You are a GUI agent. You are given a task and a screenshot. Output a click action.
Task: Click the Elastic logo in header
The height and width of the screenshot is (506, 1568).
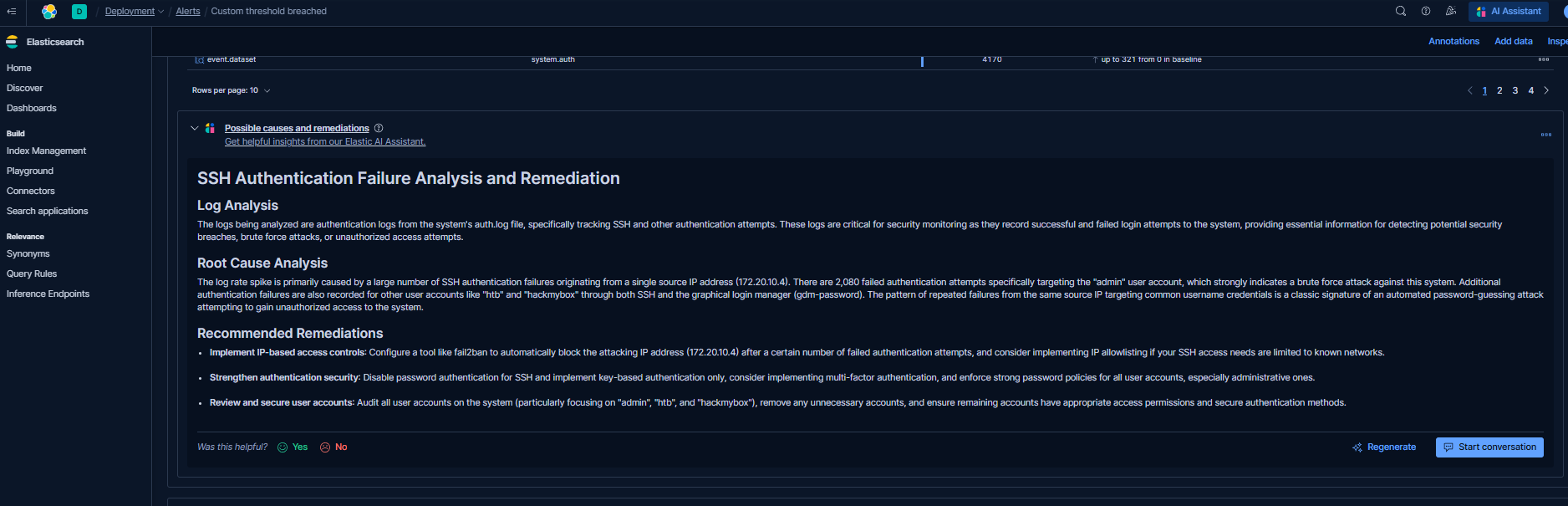tap(49, 12)
